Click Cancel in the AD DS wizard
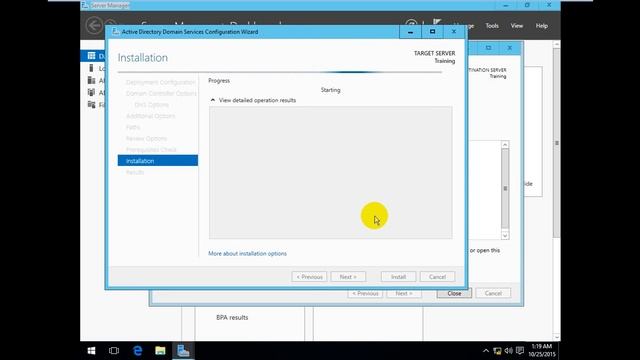 (x=437, y=277)
